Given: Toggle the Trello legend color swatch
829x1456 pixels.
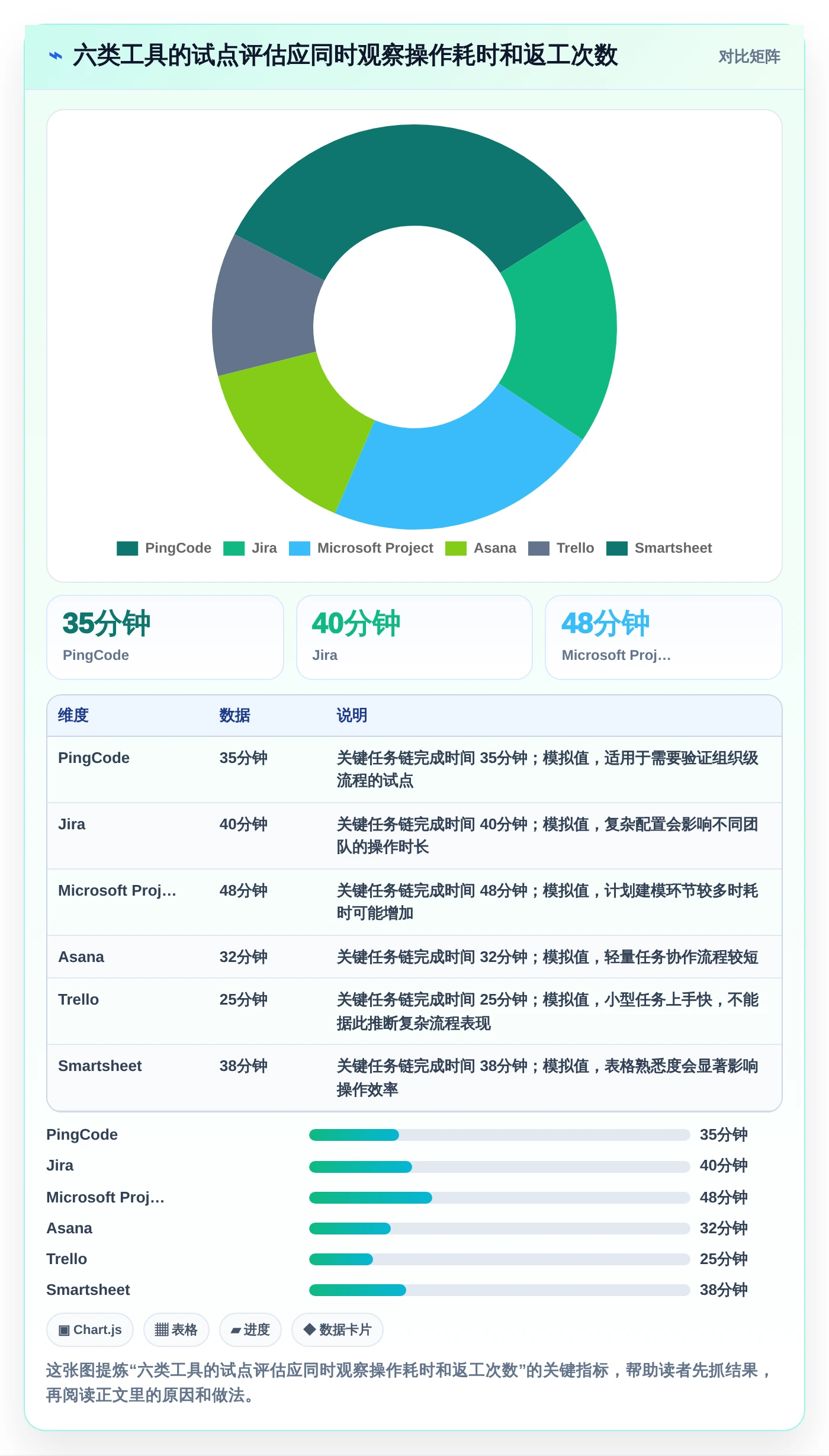Looking at the screenshot, I should (x=539, y=549).
